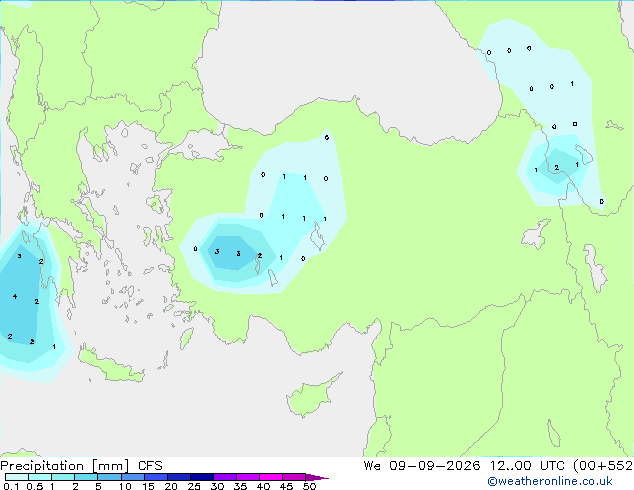This screenshot has height=490, width=634.
Task: Select the legend tick label '40'
Action: click(x=263, y=486)
